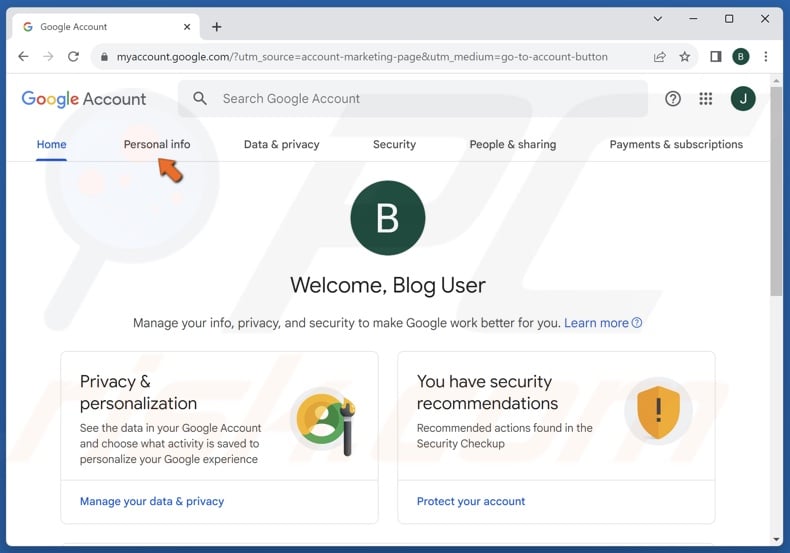790x553 pixels.
Task: Select the Home tab
Action: (51, 145)
